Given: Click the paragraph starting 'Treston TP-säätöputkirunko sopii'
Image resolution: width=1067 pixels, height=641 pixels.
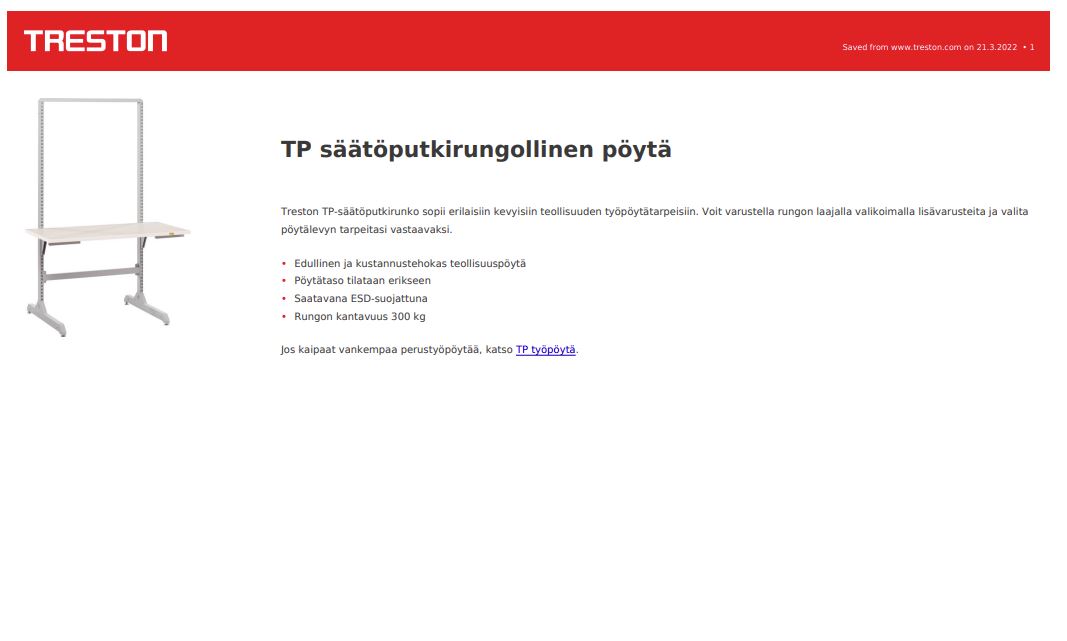Looking at the screenshot, I should pos(655,220).
